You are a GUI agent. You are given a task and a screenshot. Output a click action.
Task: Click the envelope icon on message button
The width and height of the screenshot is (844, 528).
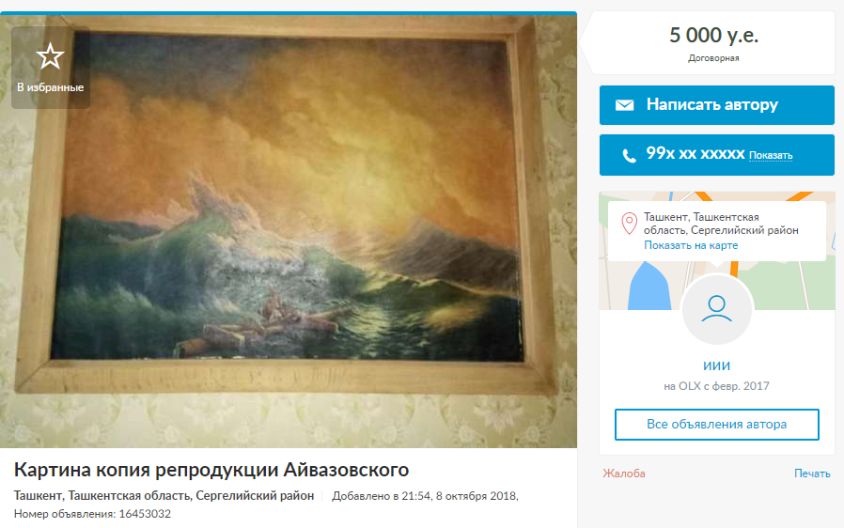[x=624, y=104]
